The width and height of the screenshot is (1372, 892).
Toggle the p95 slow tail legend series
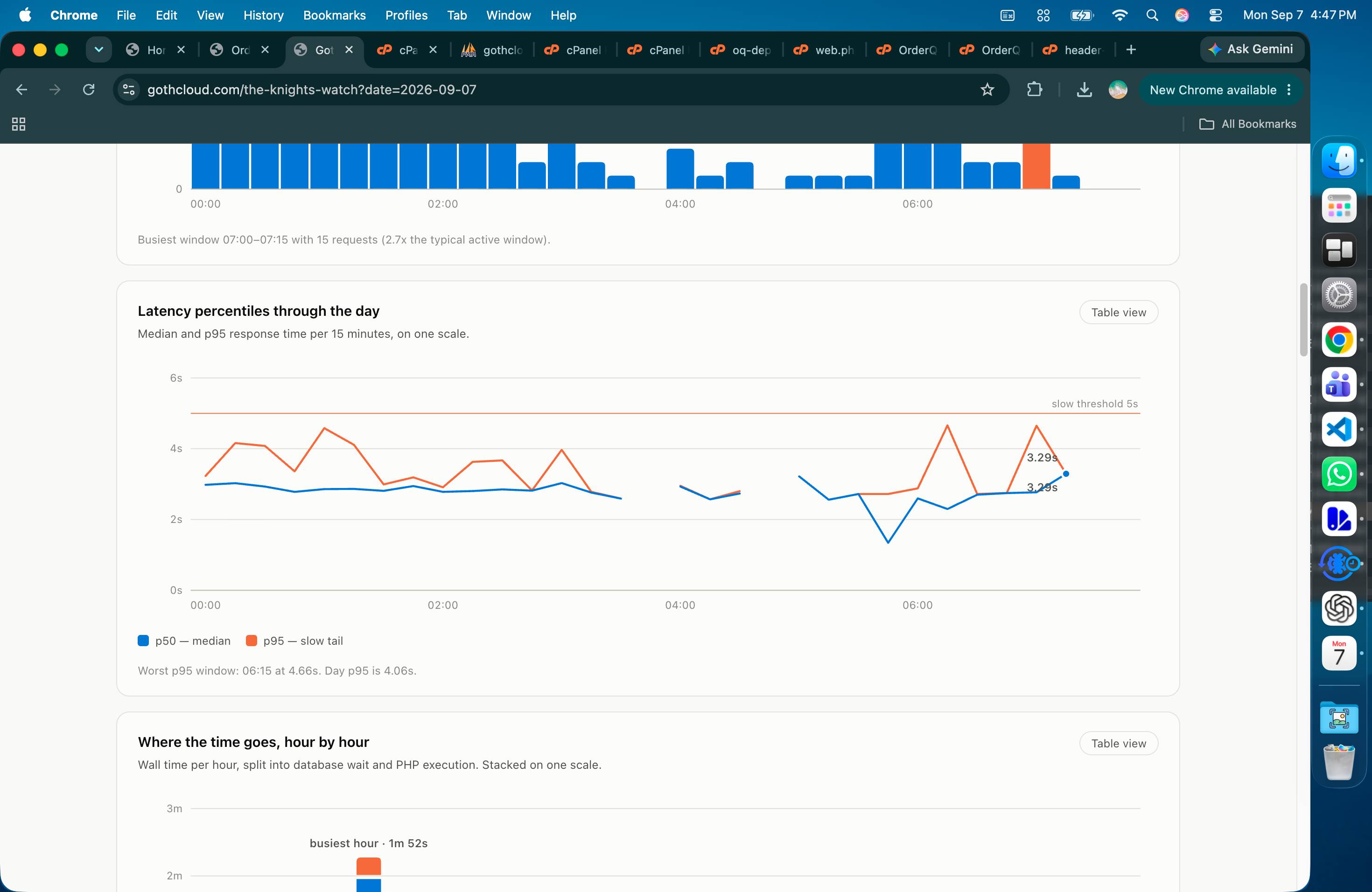[294, 641]
